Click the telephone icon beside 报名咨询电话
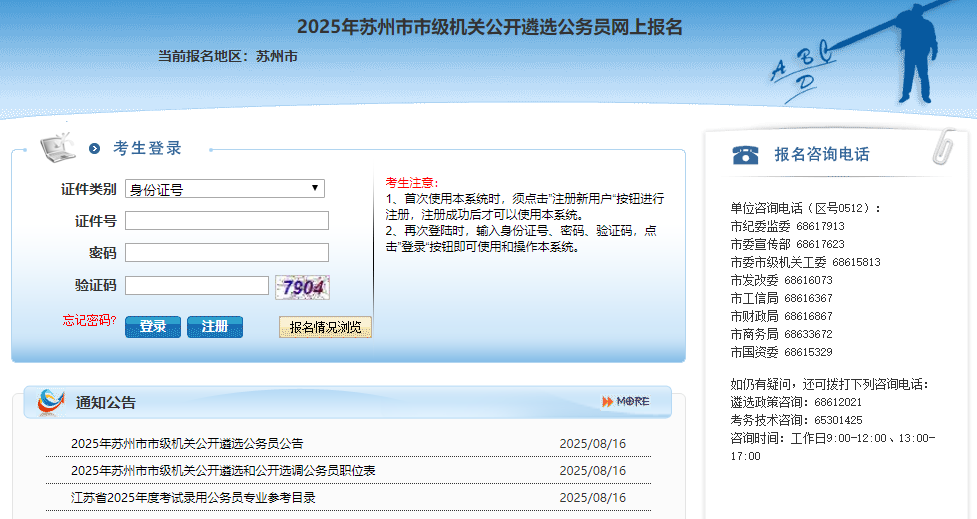The width and height of the screenshot is (977, 519). pyautogui.click(x=745, y=154)
